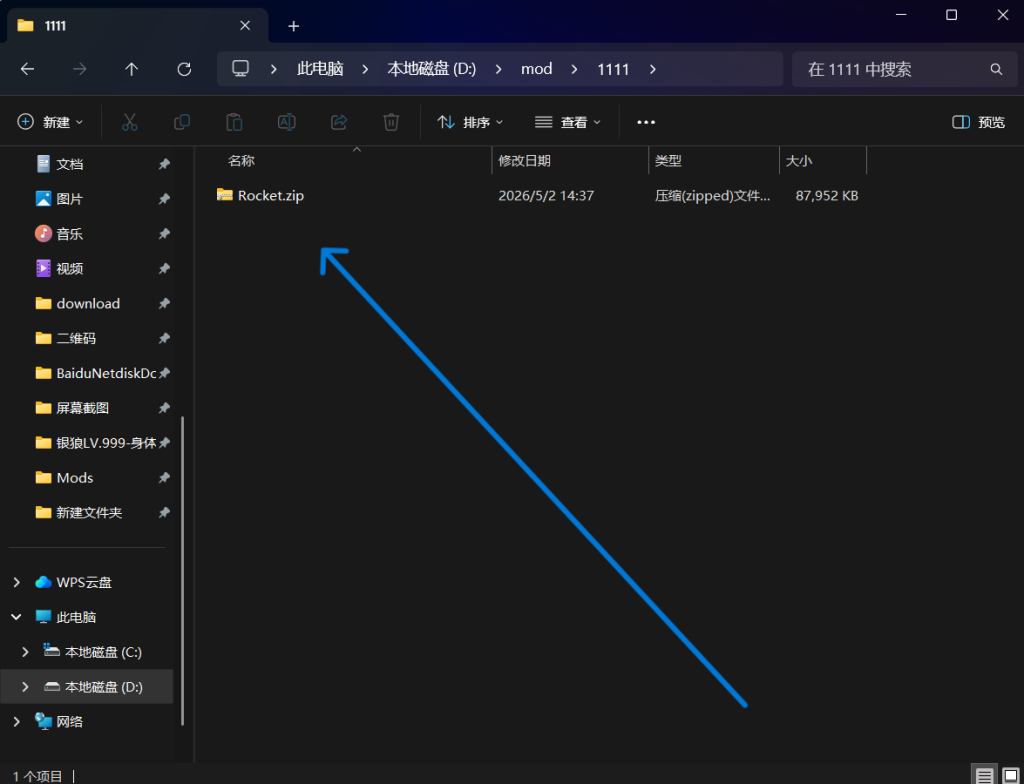
Task: Expand the 本地磁盘 (C:) tree node
Action: coord(25,652)
